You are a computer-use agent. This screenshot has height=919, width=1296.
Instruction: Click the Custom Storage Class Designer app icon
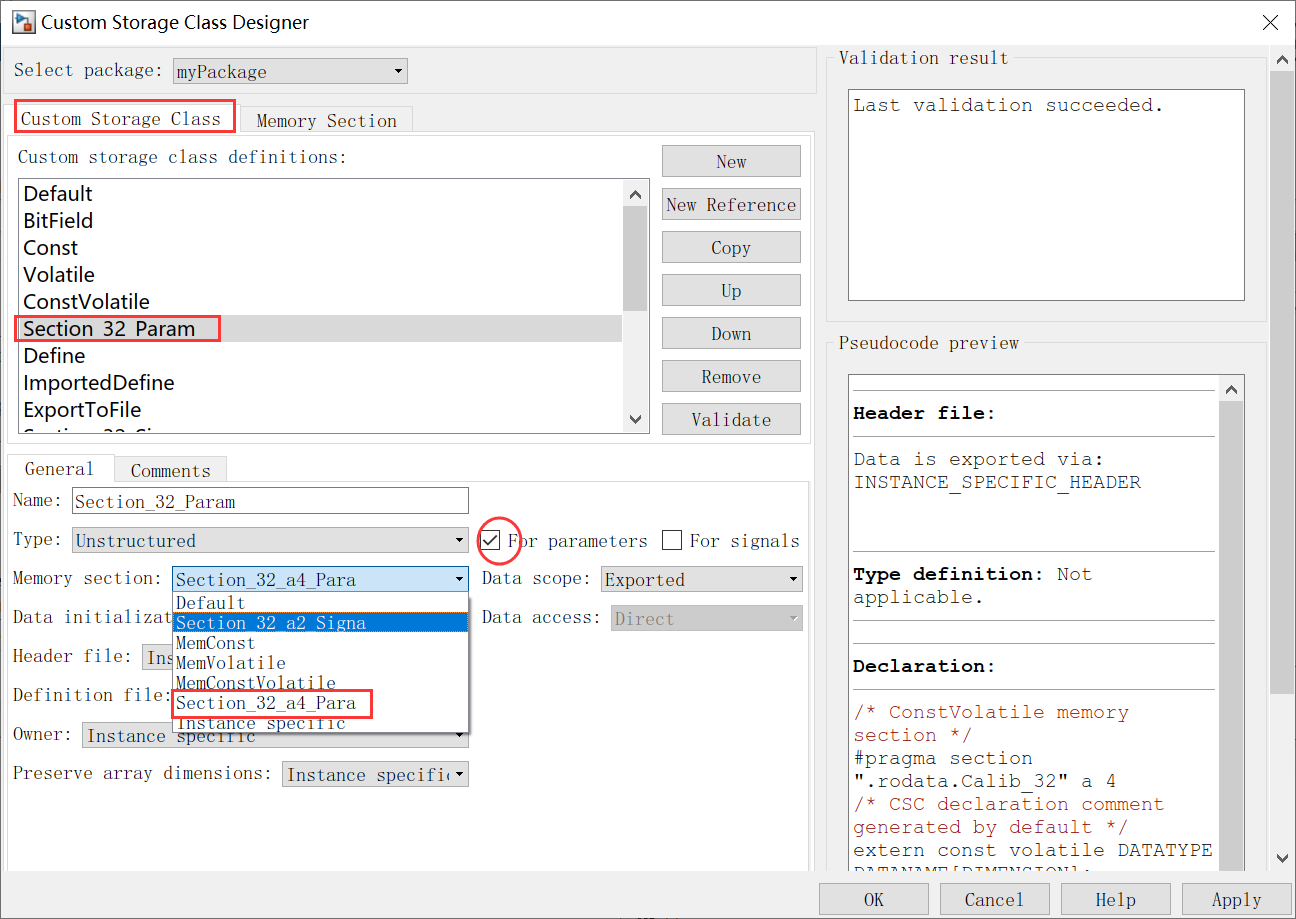coord(22,21)
